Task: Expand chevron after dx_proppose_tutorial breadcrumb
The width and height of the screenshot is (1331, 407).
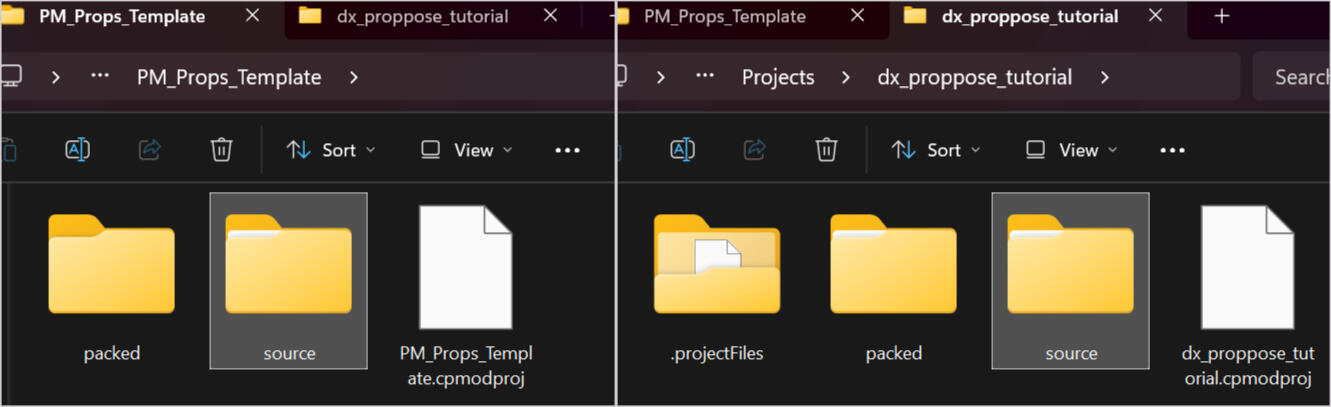Action: point(1105,77)
